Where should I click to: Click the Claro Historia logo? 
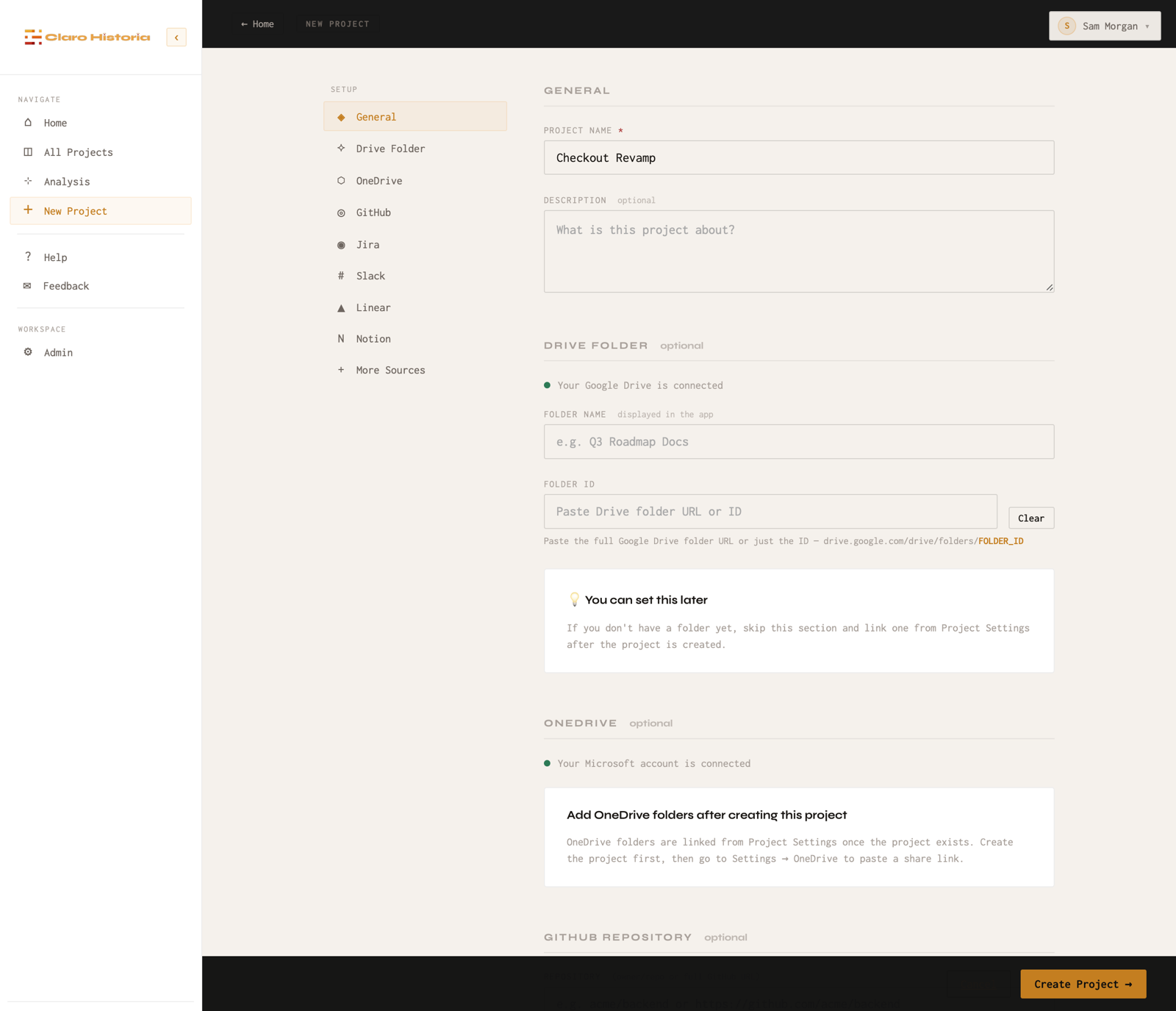[x=87, y=37]
